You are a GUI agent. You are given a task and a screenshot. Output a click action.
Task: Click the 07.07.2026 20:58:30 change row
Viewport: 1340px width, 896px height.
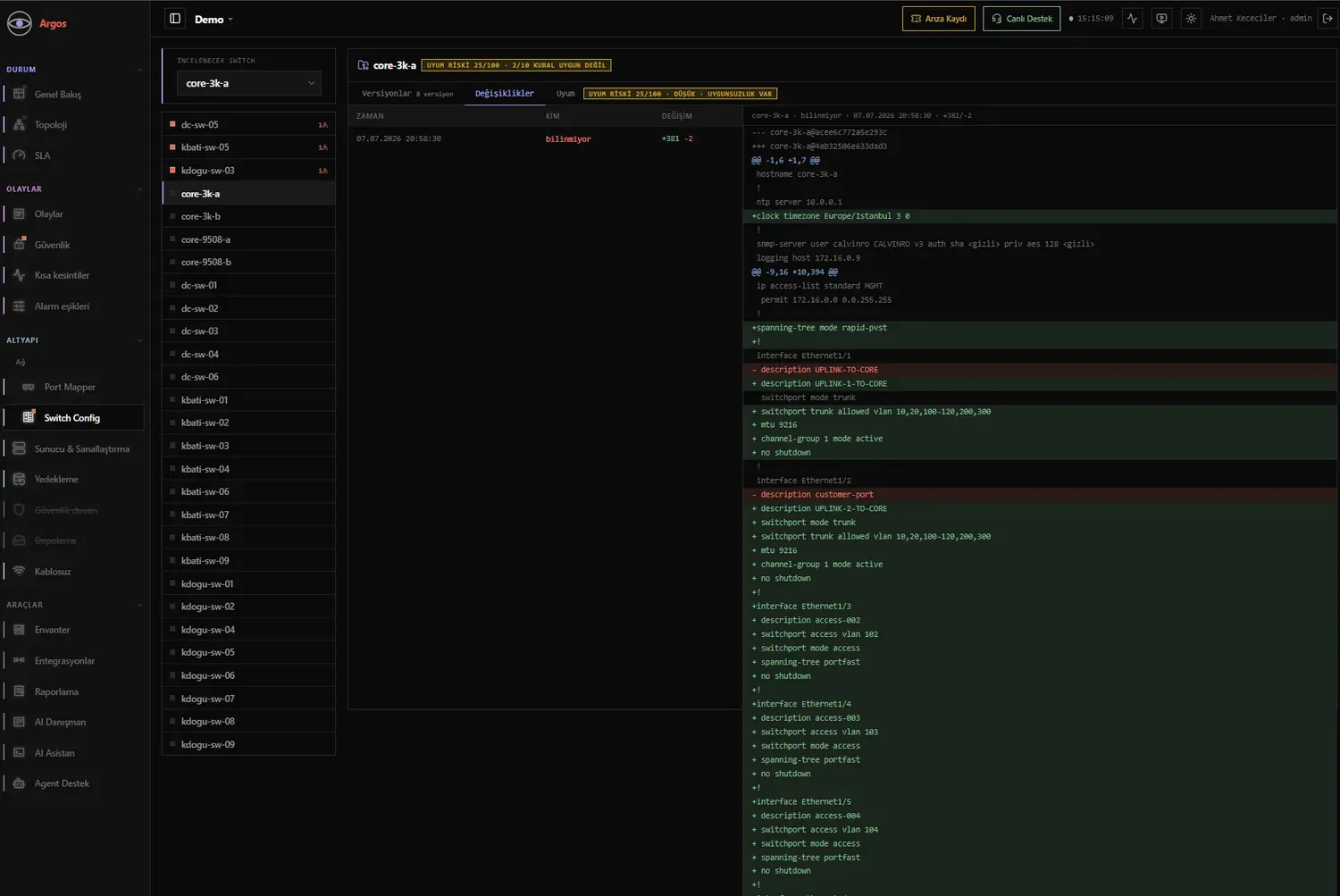tap(545, 138)
